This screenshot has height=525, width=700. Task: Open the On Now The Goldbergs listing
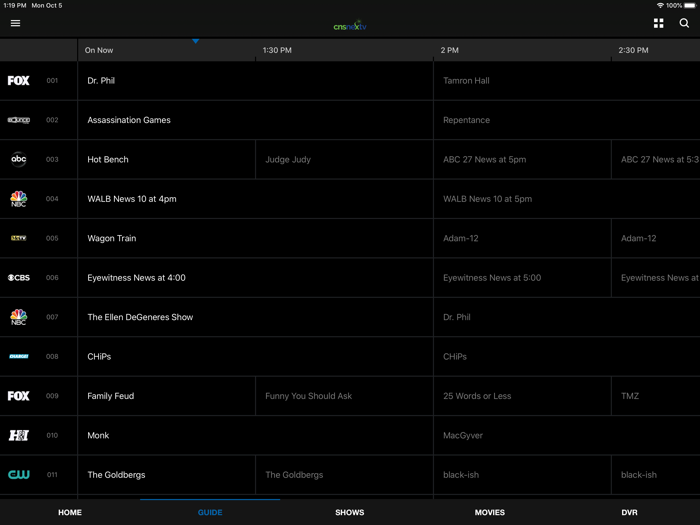[167, 475]
